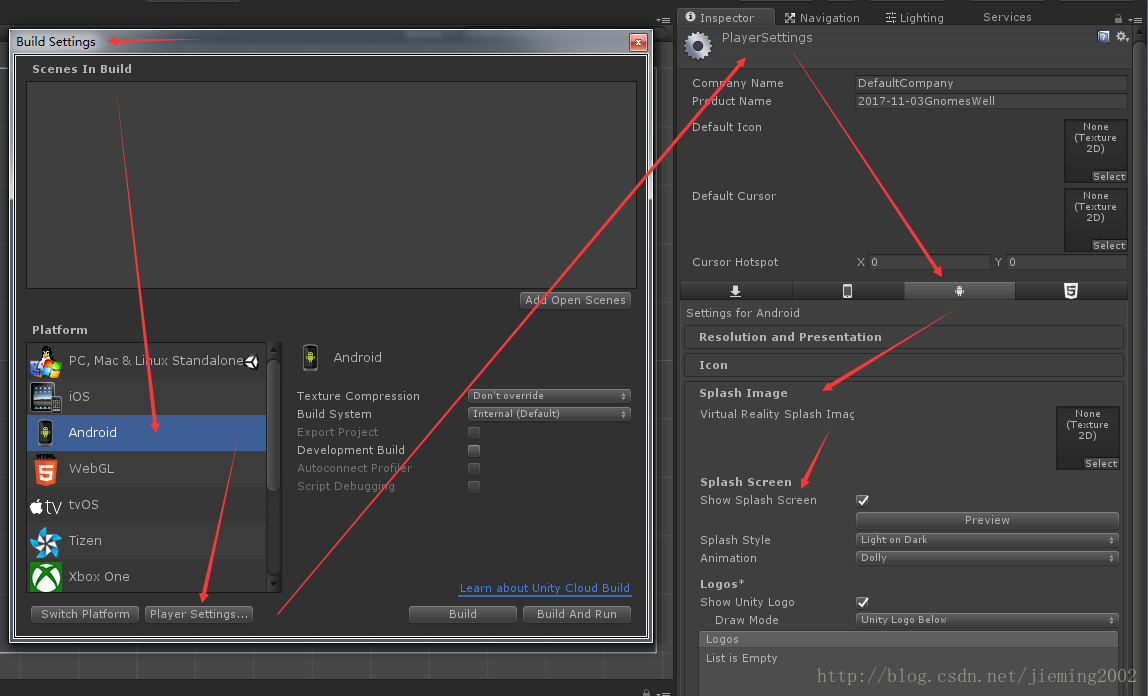Select a Default Cursor texture
1148x696 pixels.
pos(1108,246)
